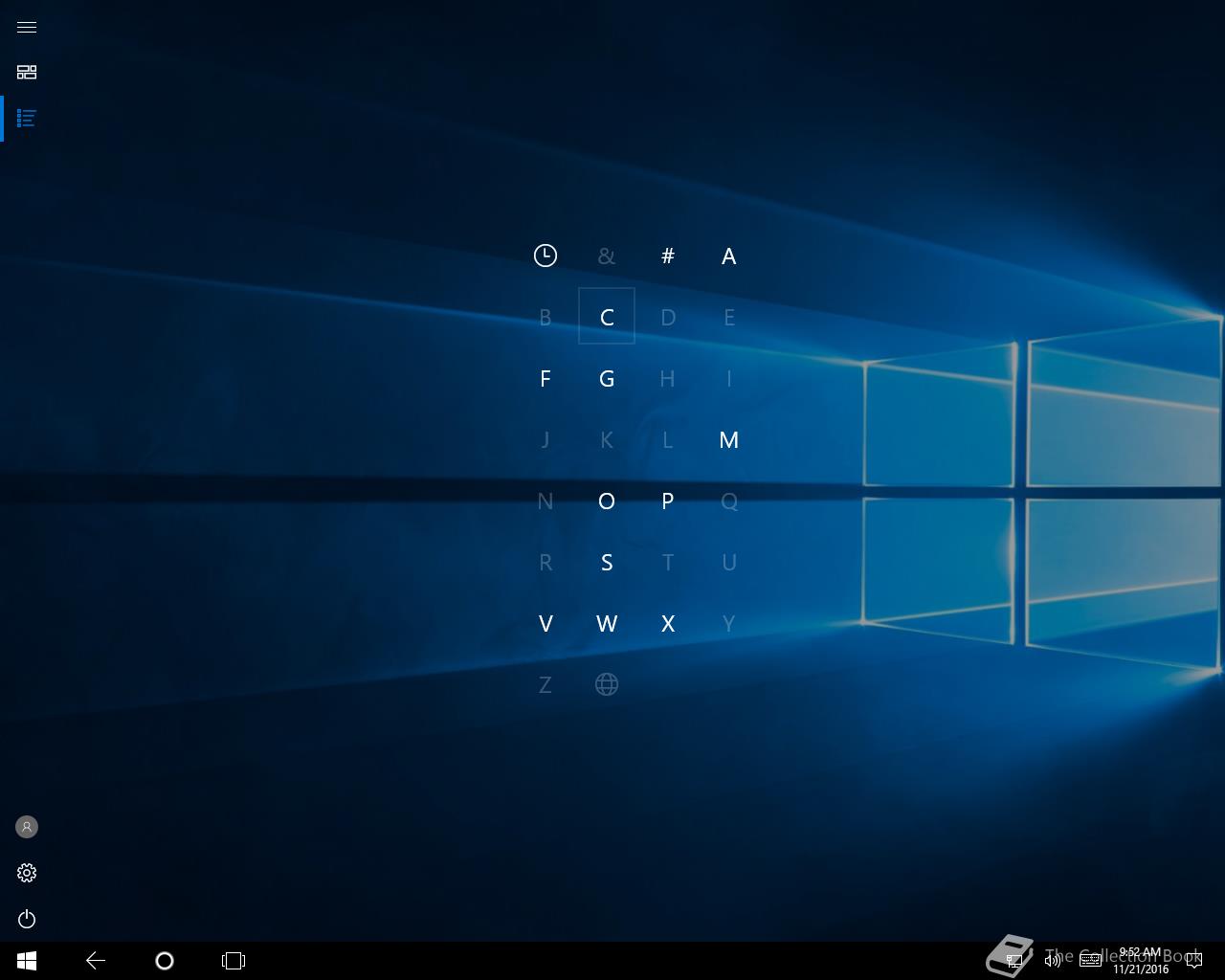Select the # symbol group
This screenshot has width=1225, height=980.
(668, 256)
